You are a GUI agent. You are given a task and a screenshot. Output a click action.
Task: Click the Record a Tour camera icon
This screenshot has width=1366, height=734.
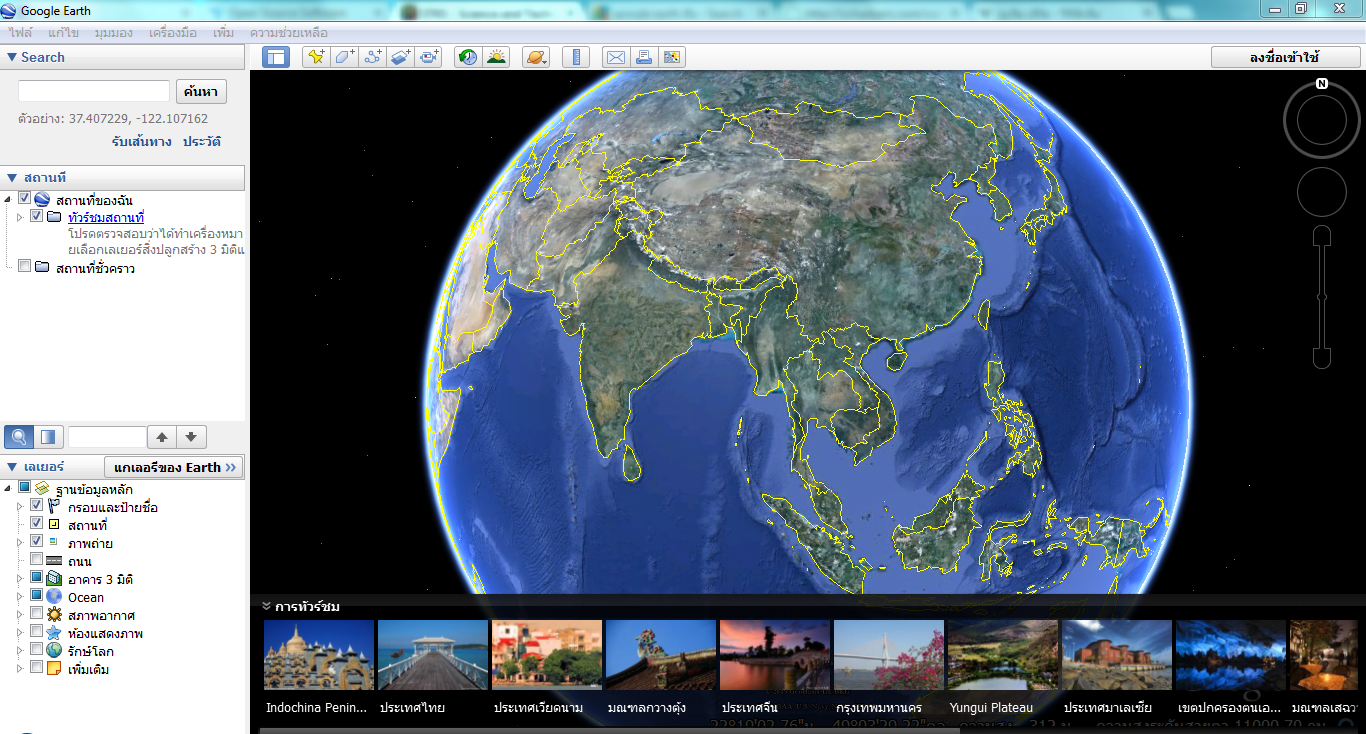coord(430,57)
